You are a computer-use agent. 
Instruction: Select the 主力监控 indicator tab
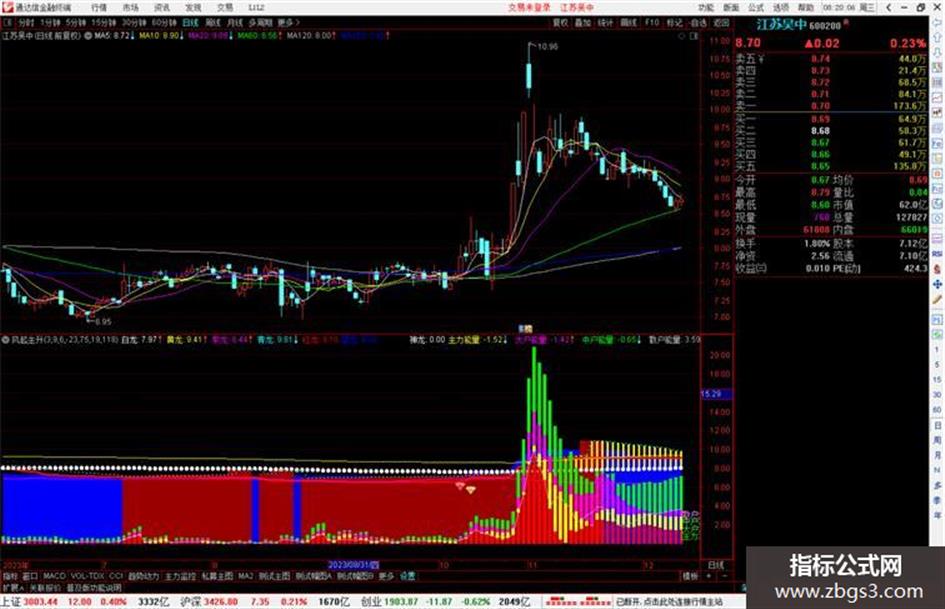(180, 576)
